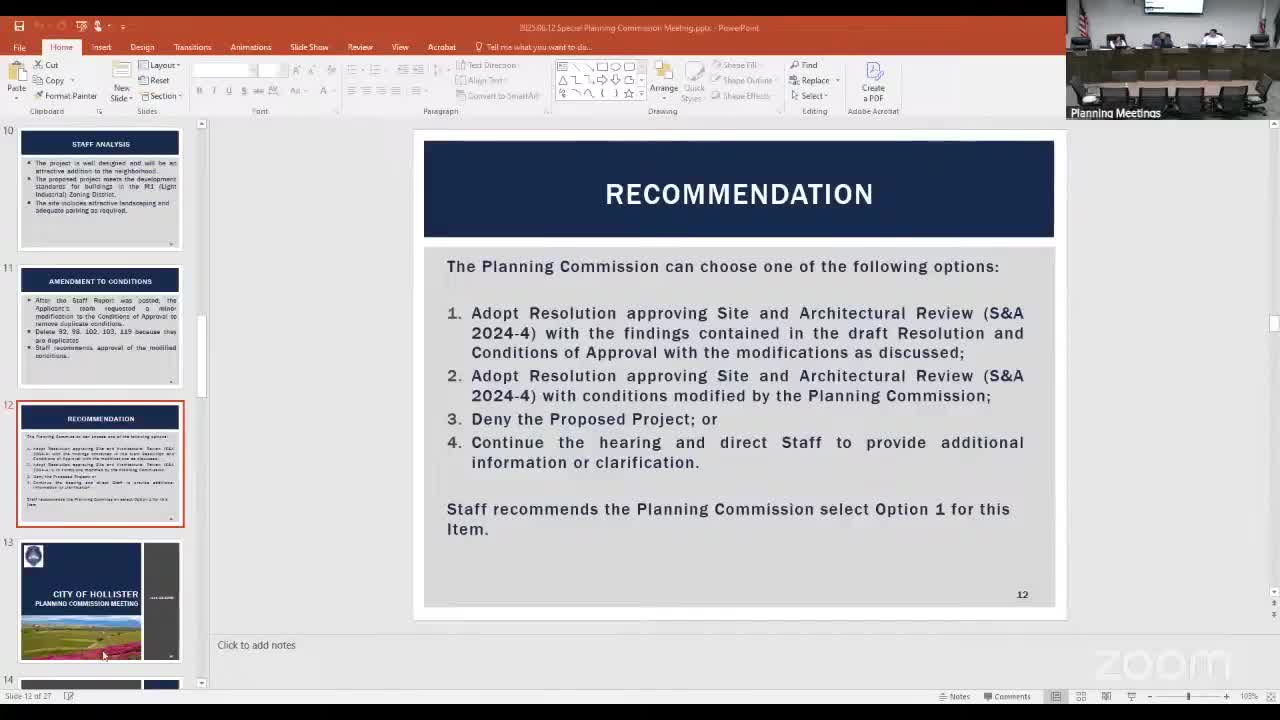
Task: Switch to the Insert ribbon tab
Action: click(101, 47)
